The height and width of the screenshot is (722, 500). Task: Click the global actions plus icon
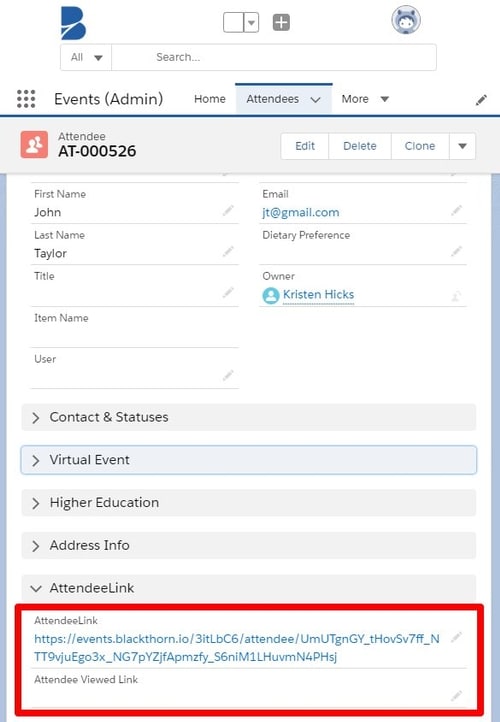[x=281, y=22]
